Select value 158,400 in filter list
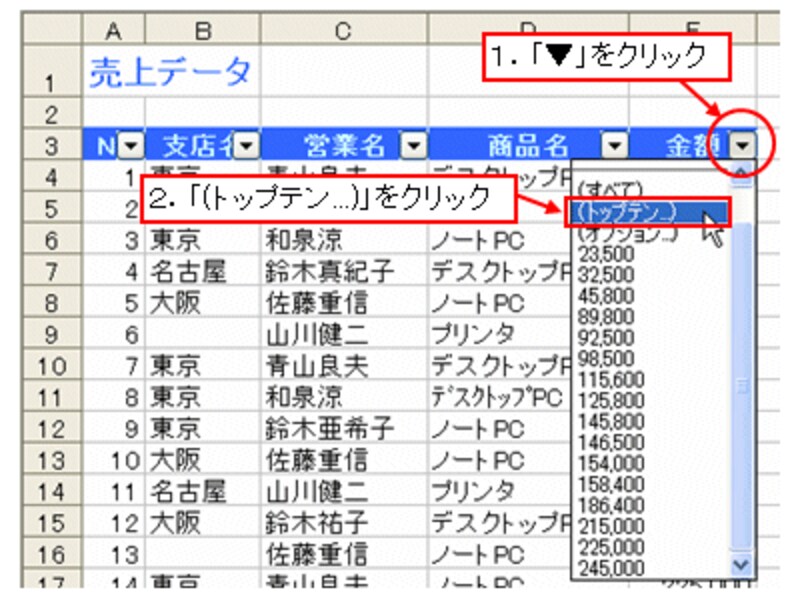The width and height of the screenshot is (800, 596). 611,484
